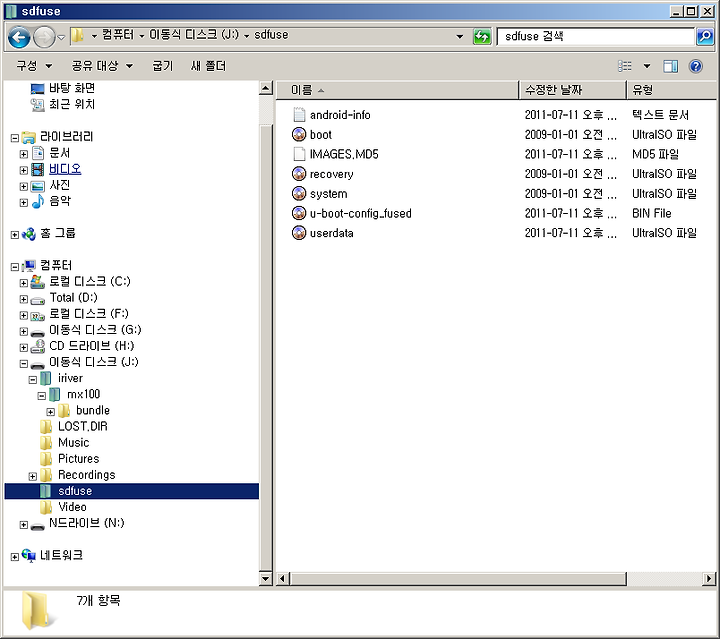Click the green refresh address icon
Image resolution: width=720 pixels, height=639 pixels.
coord(482,36)
